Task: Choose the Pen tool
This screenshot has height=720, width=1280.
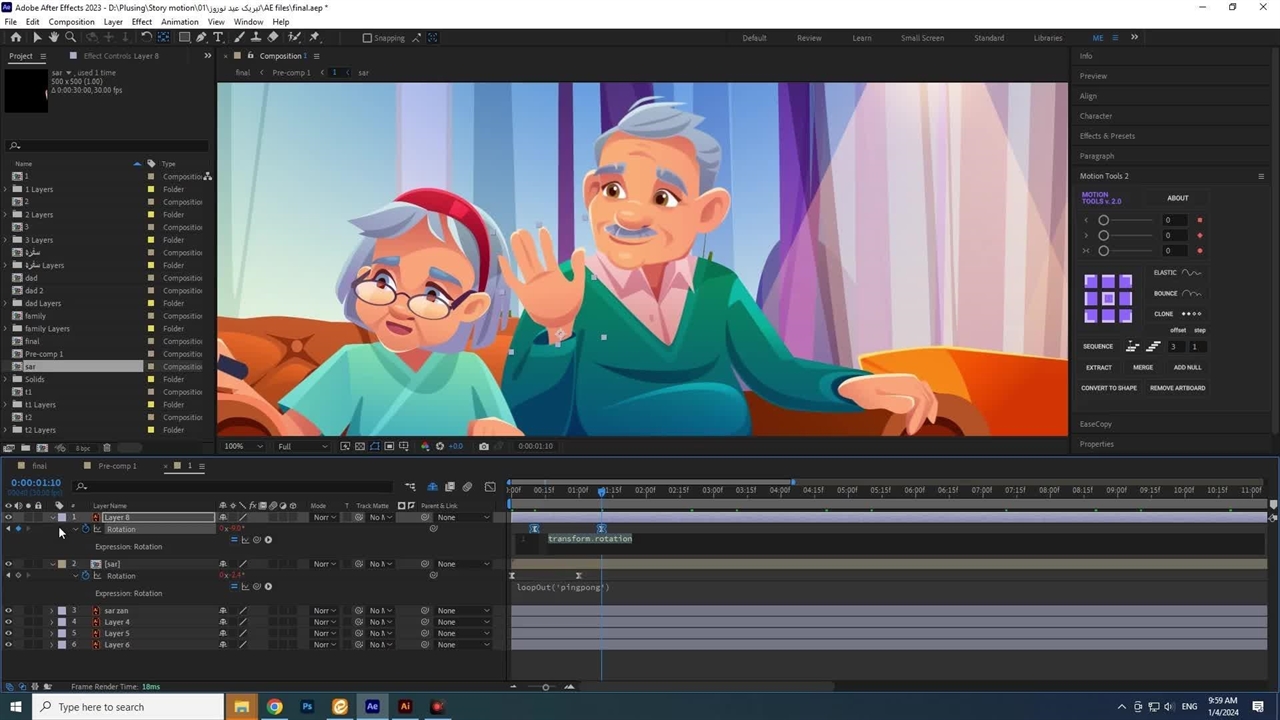Action: [x=201, y=37]
